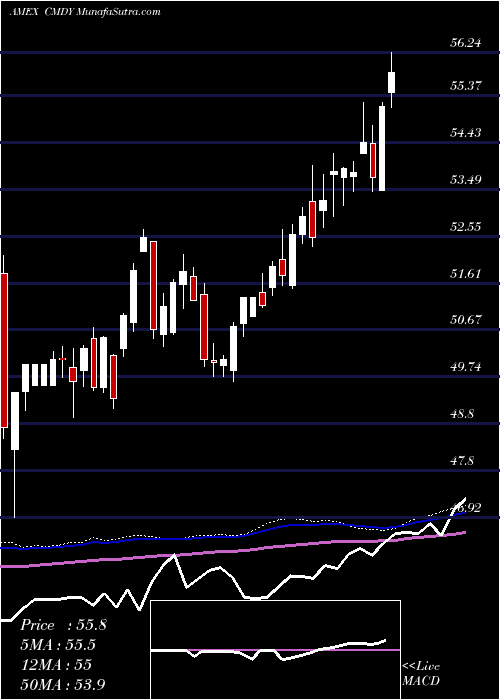Click the 49.74 price axis label
Image resolution: width=500 pixels, height=700 pixels.
click(465, 367)
